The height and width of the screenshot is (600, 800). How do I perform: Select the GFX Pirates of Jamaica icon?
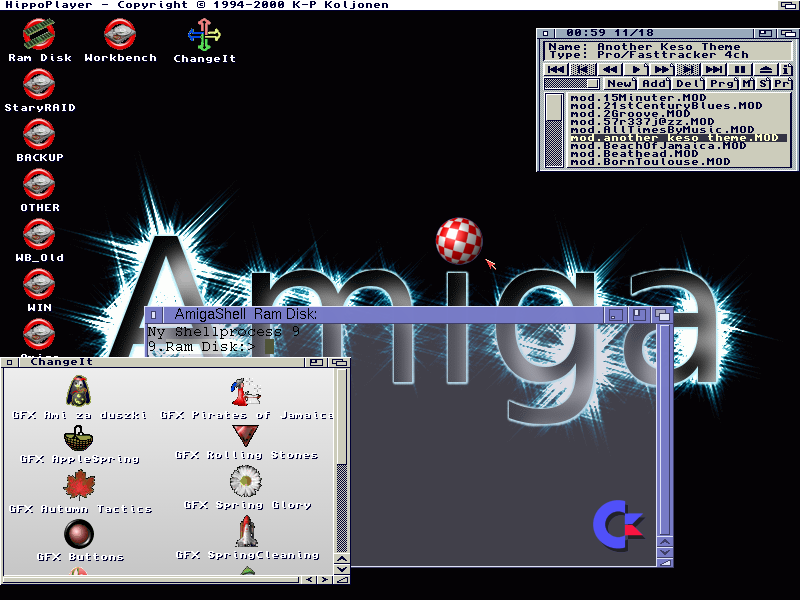[x=246, y=392]
